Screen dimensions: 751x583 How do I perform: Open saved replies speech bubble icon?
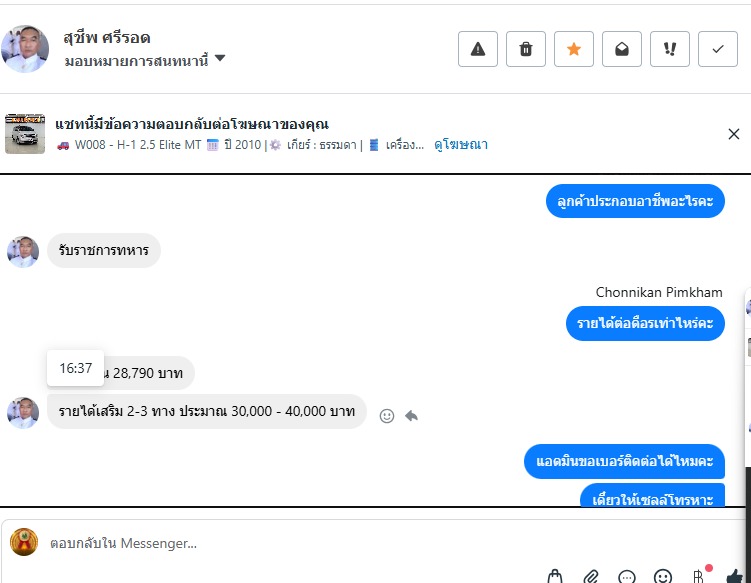(627, 576)
